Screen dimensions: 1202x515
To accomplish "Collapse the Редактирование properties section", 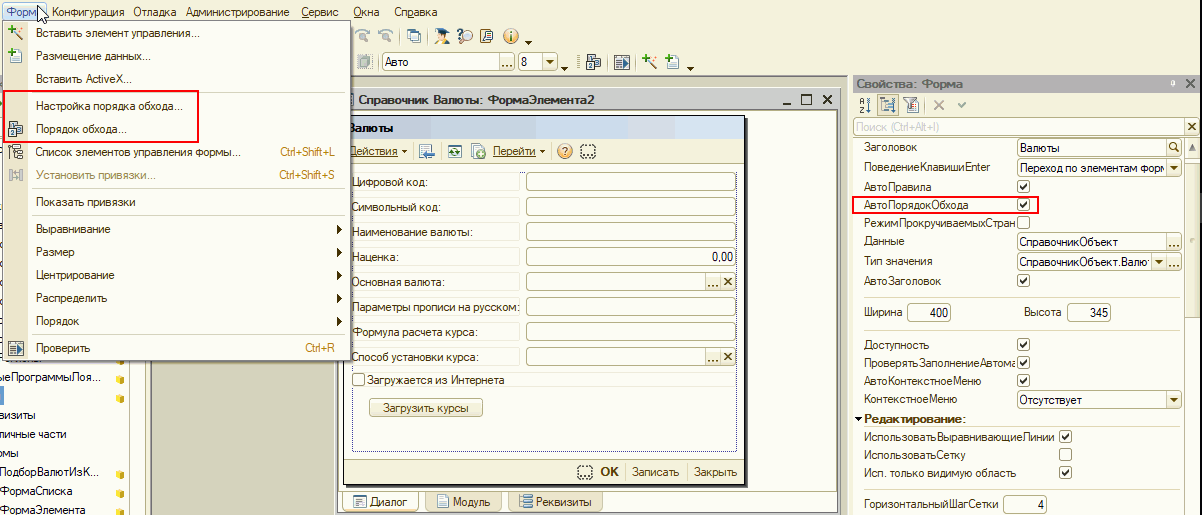I will 858,419.
